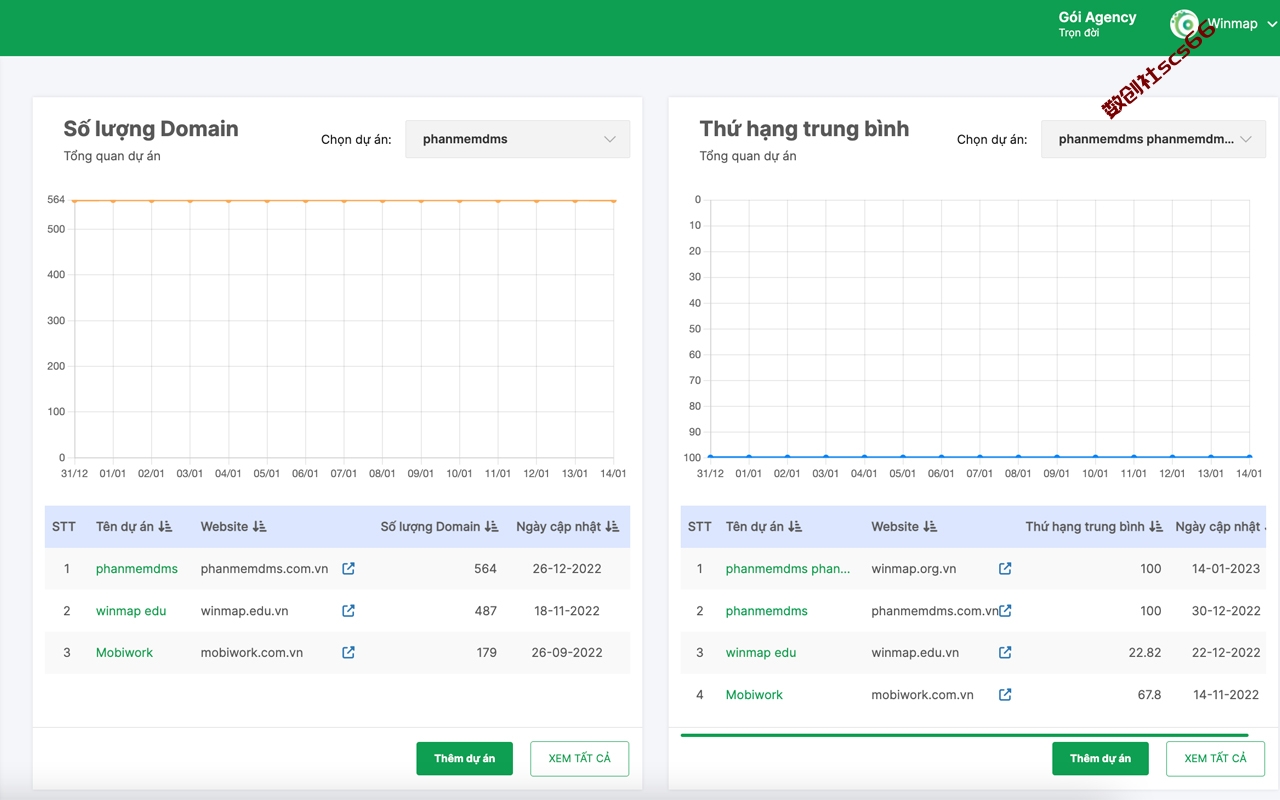Open winmap edu project in Domain table
This screenshot has width=1280, height=800.
pos(131,610)
